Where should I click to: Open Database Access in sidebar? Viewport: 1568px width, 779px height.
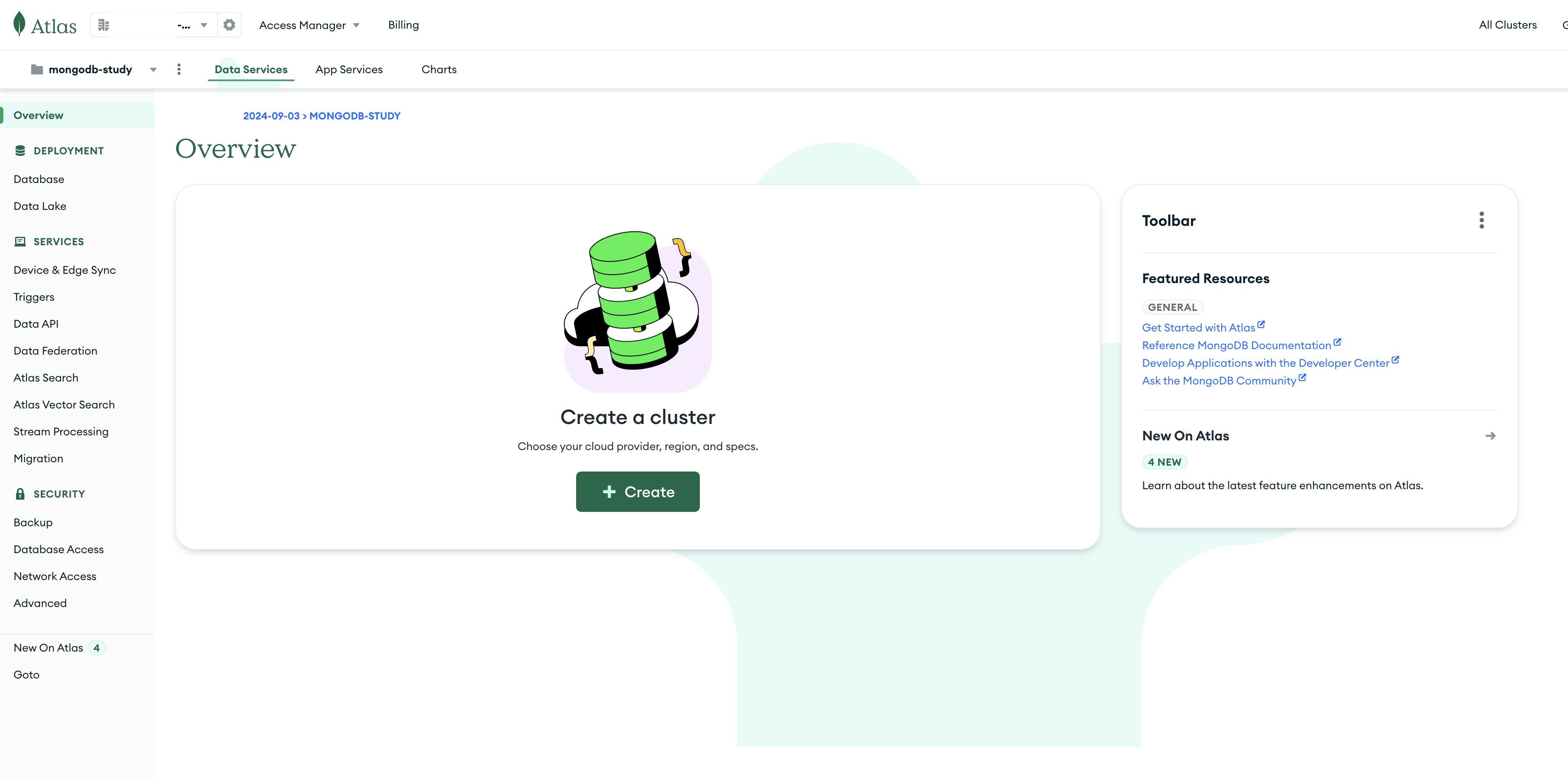coord(58,550)
